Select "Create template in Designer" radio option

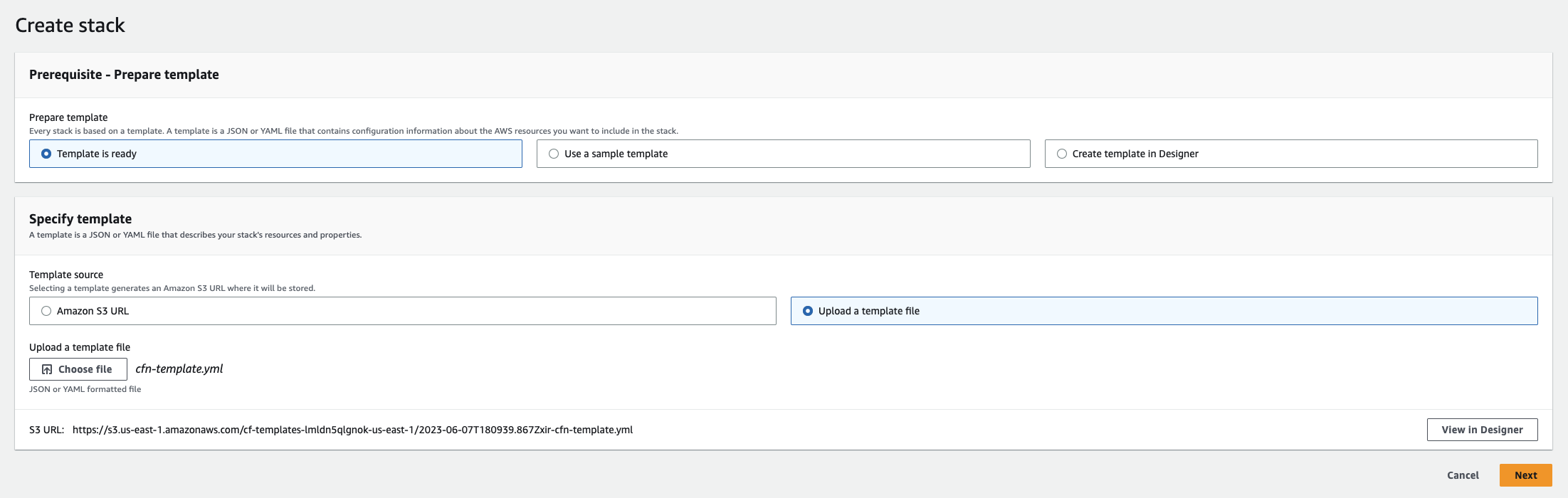pos(1062,154)
